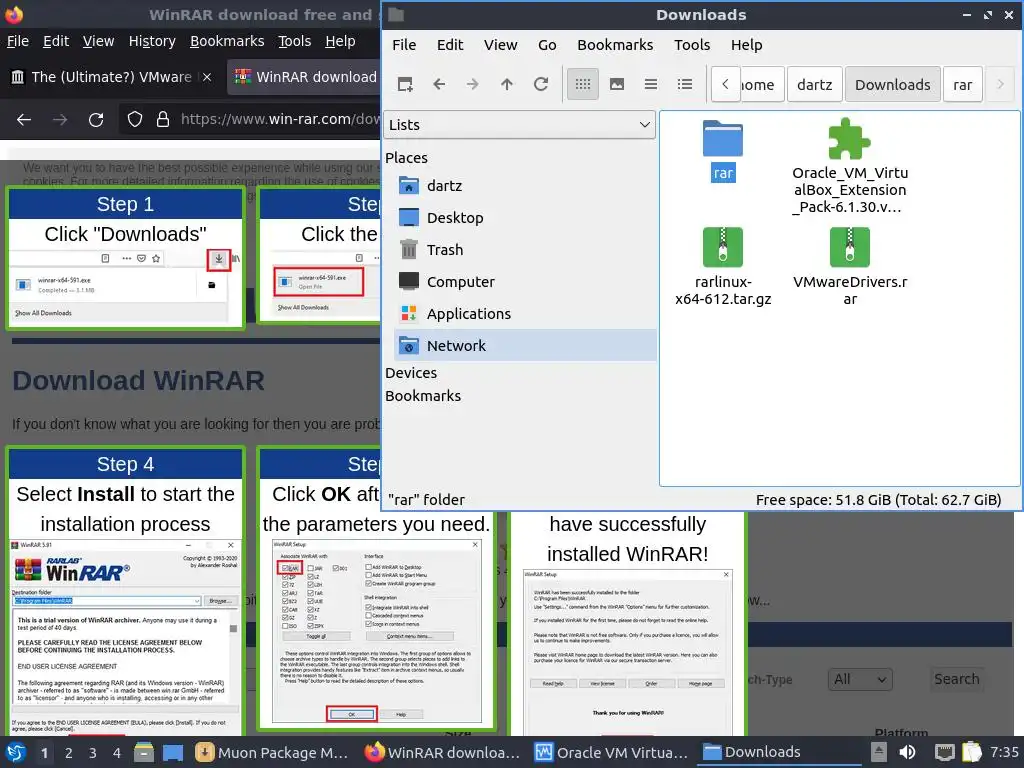Image resolution: width=1024 pixels, height=768 pixels.
Task: Click the Downloads path bar button
Action: pos(892,84)
